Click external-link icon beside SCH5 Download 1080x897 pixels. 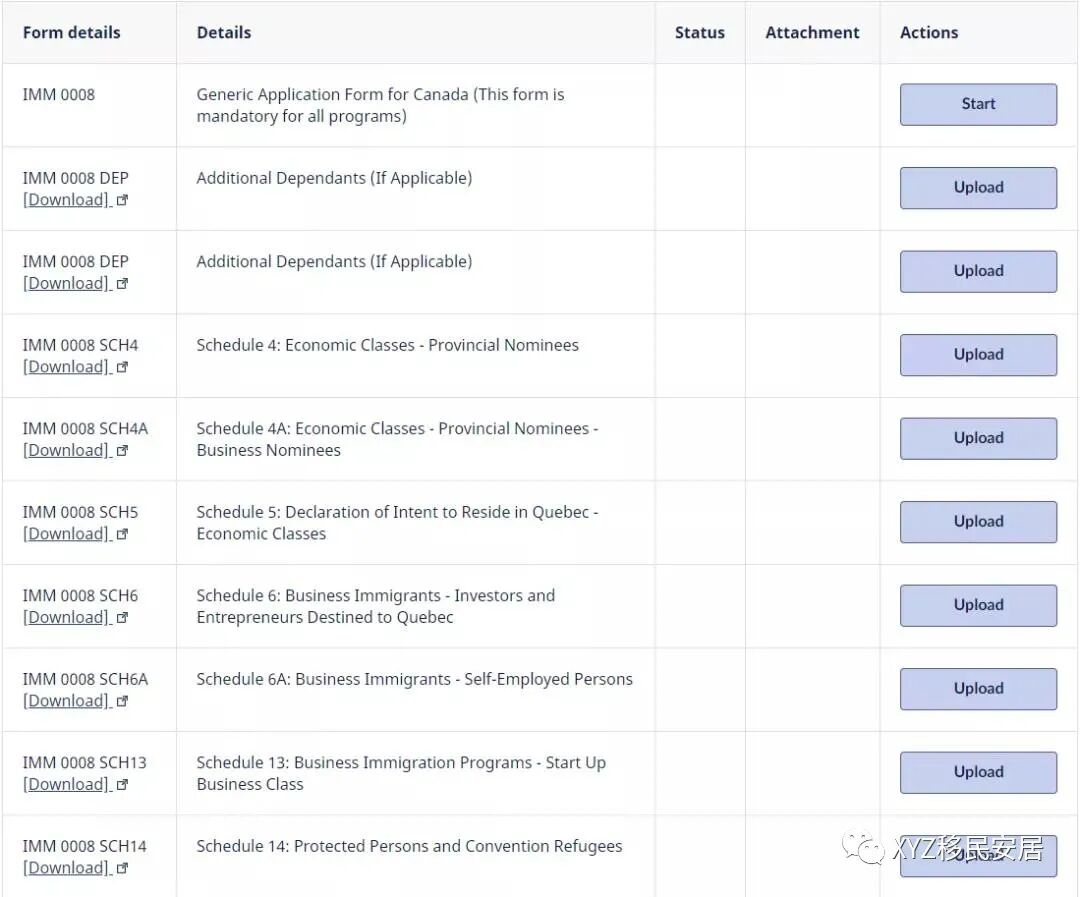123,535
